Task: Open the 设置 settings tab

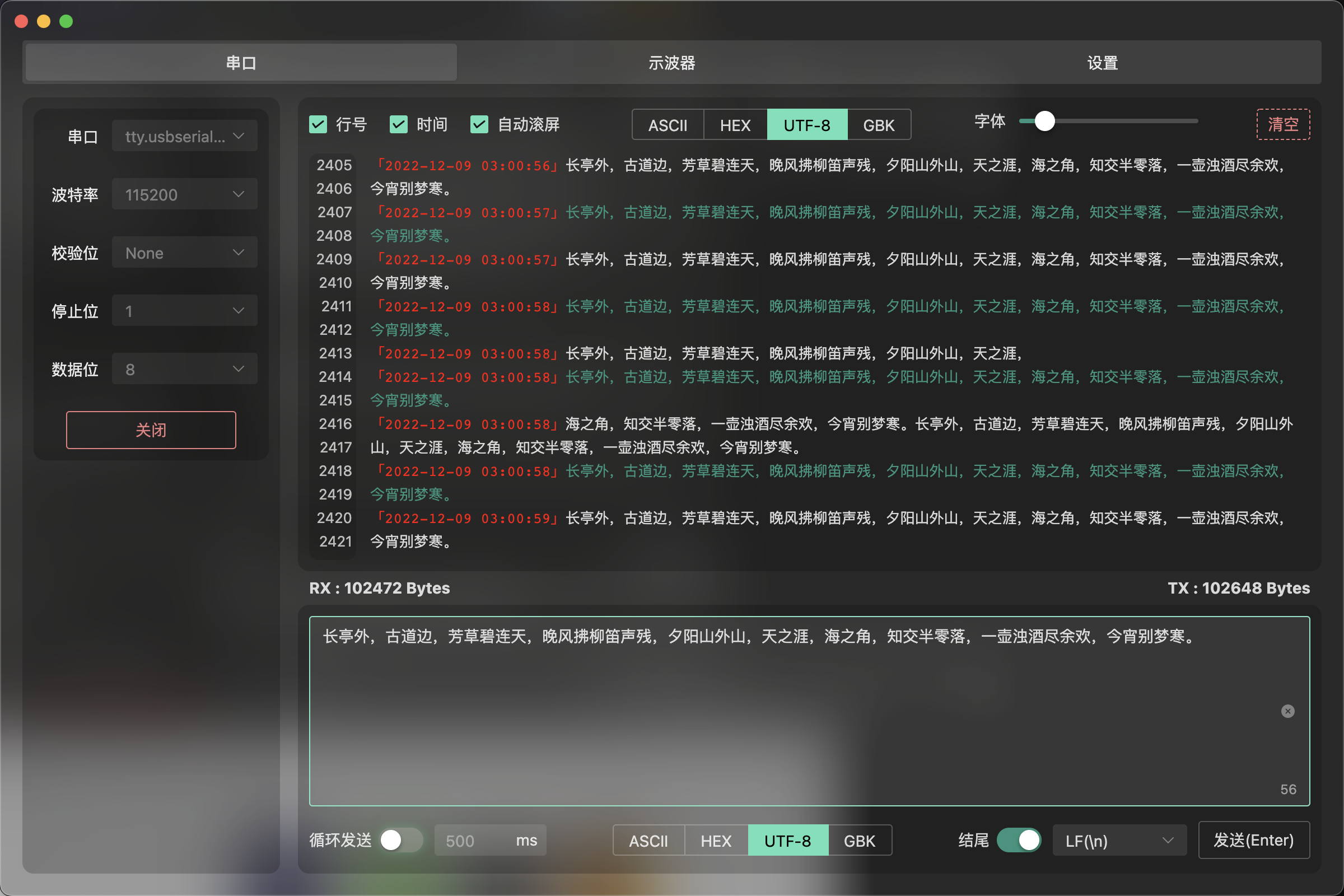Action: point(1102,62)
